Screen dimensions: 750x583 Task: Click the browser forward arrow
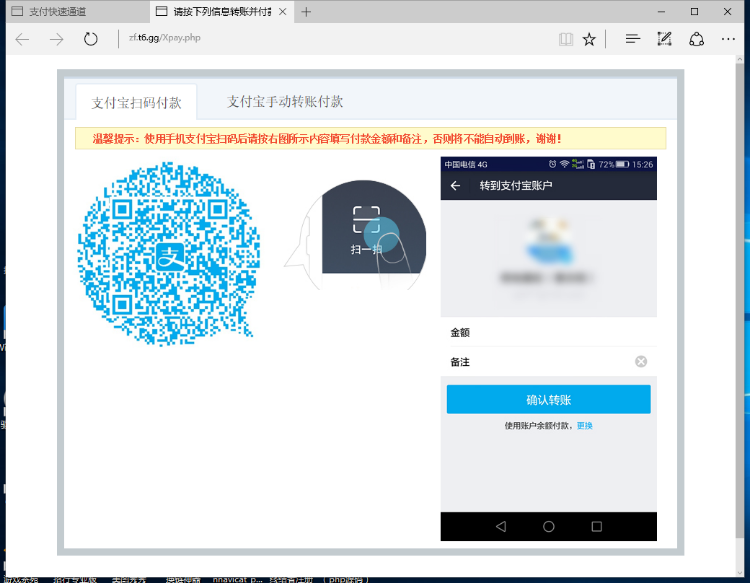56,39
